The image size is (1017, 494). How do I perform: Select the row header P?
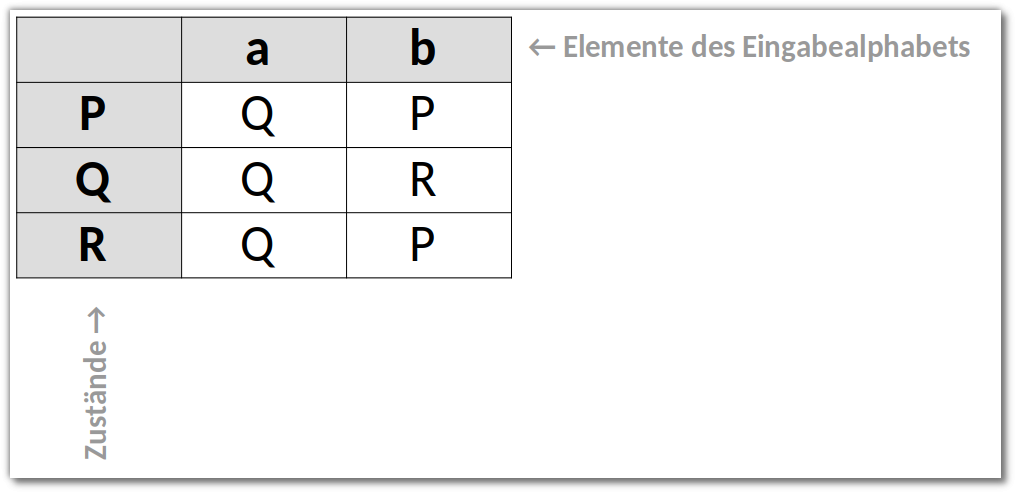tap(99, 115)
